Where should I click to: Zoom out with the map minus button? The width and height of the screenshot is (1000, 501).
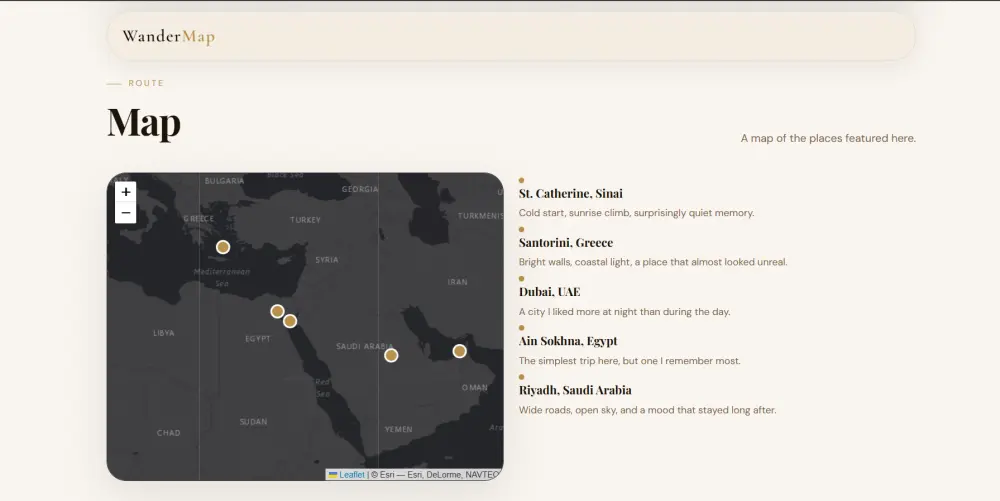[x=126, y=213]
